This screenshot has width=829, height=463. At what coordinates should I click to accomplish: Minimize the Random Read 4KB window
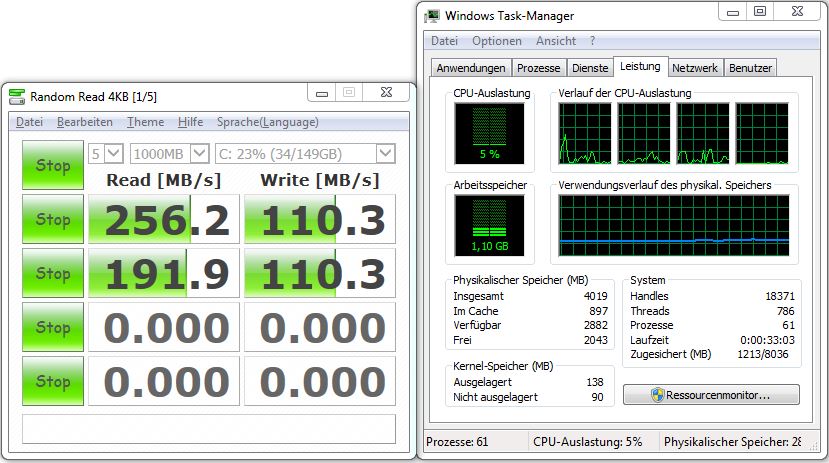[x=322, y=93]
